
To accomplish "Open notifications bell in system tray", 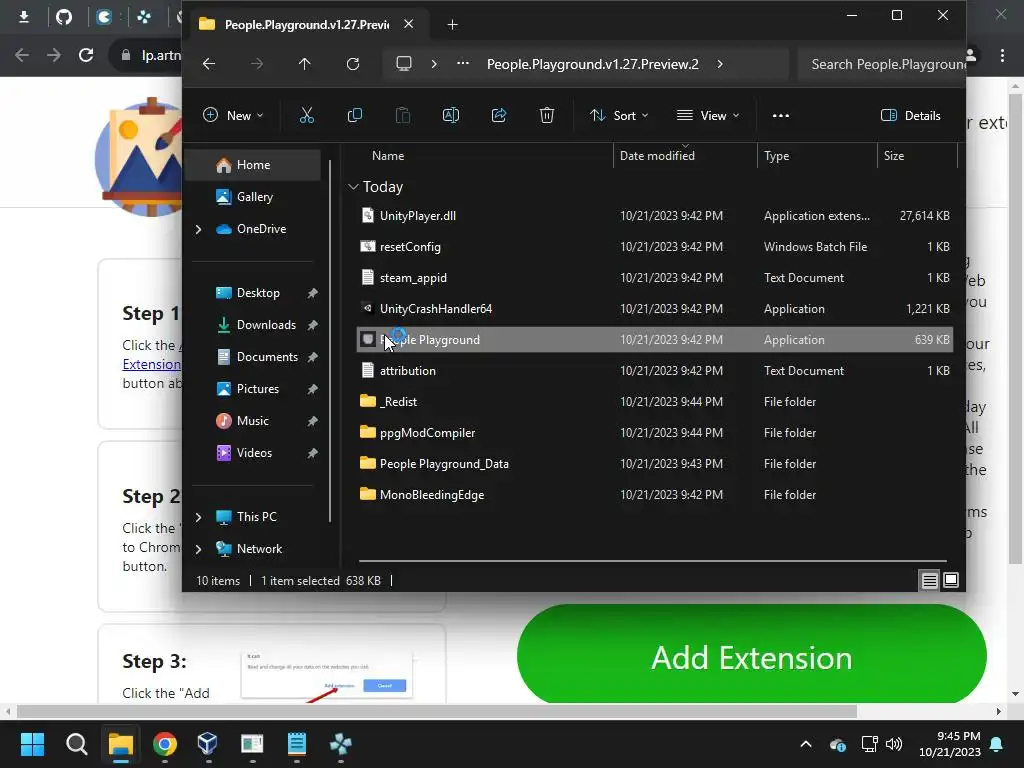I will click(x=997, y=744).
